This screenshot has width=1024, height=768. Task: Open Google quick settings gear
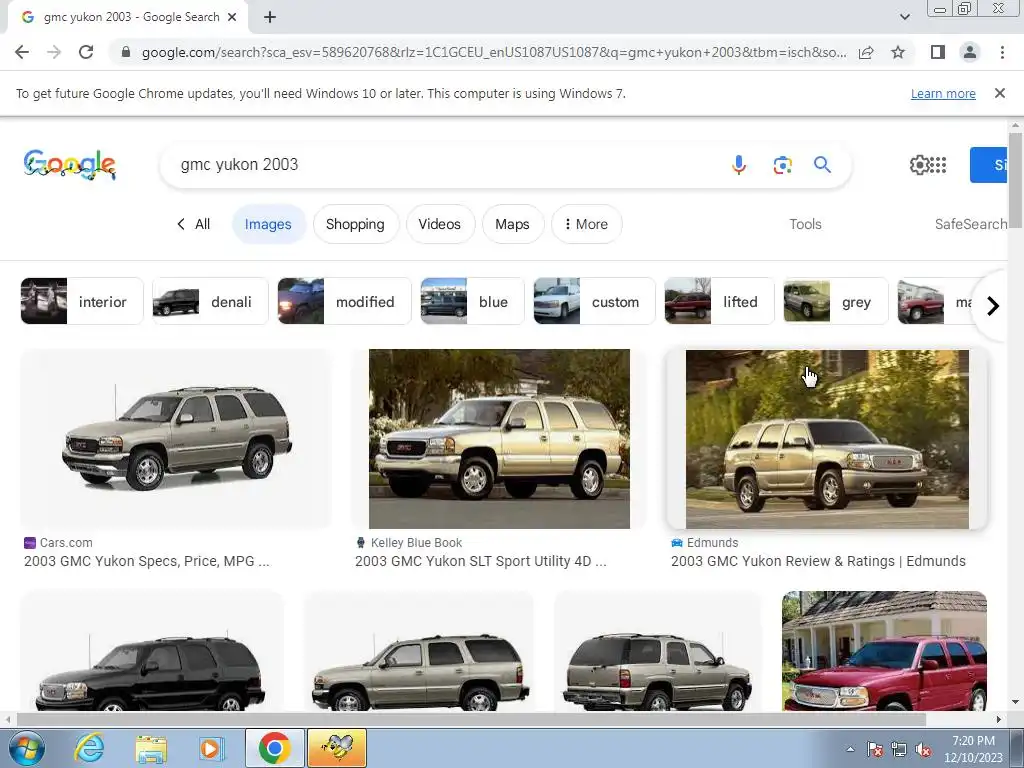coord(919,165)
